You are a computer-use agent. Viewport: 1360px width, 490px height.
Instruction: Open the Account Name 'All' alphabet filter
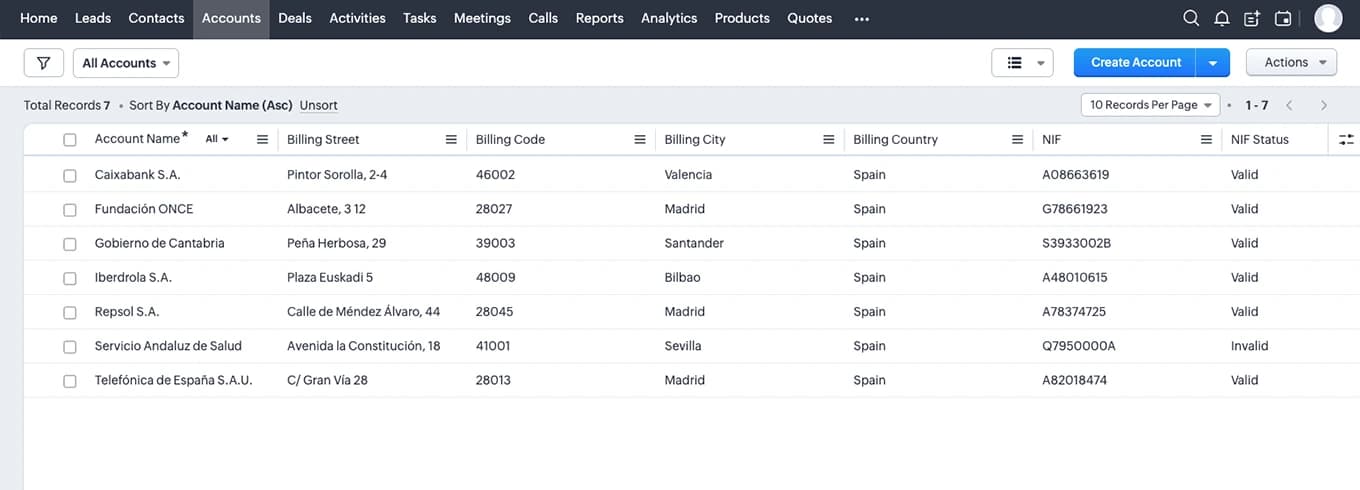217,140
